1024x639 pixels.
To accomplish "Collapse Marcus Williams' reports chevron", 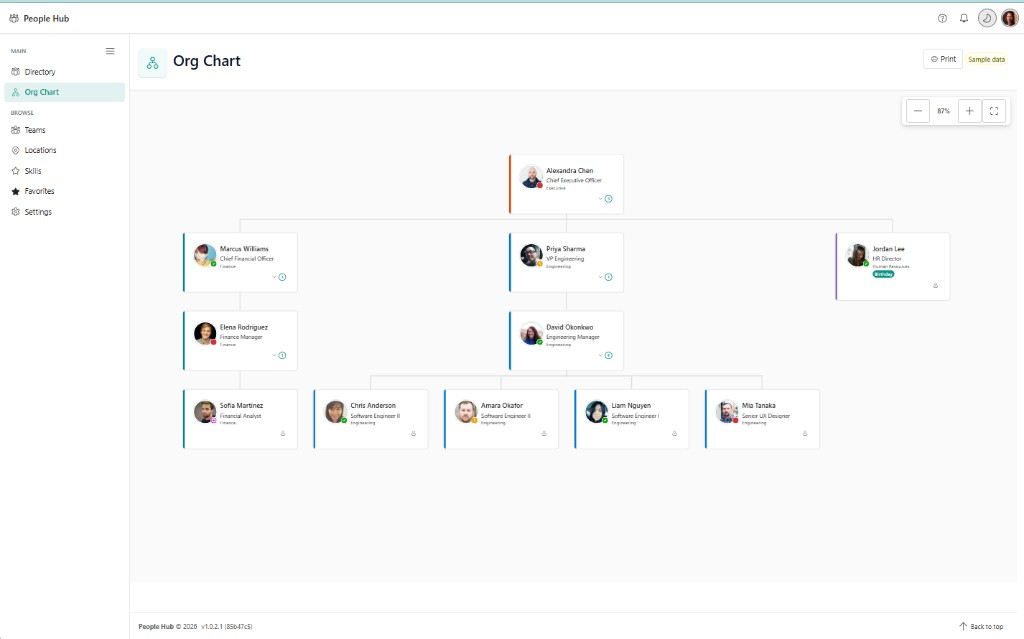I will coord(274,277).
